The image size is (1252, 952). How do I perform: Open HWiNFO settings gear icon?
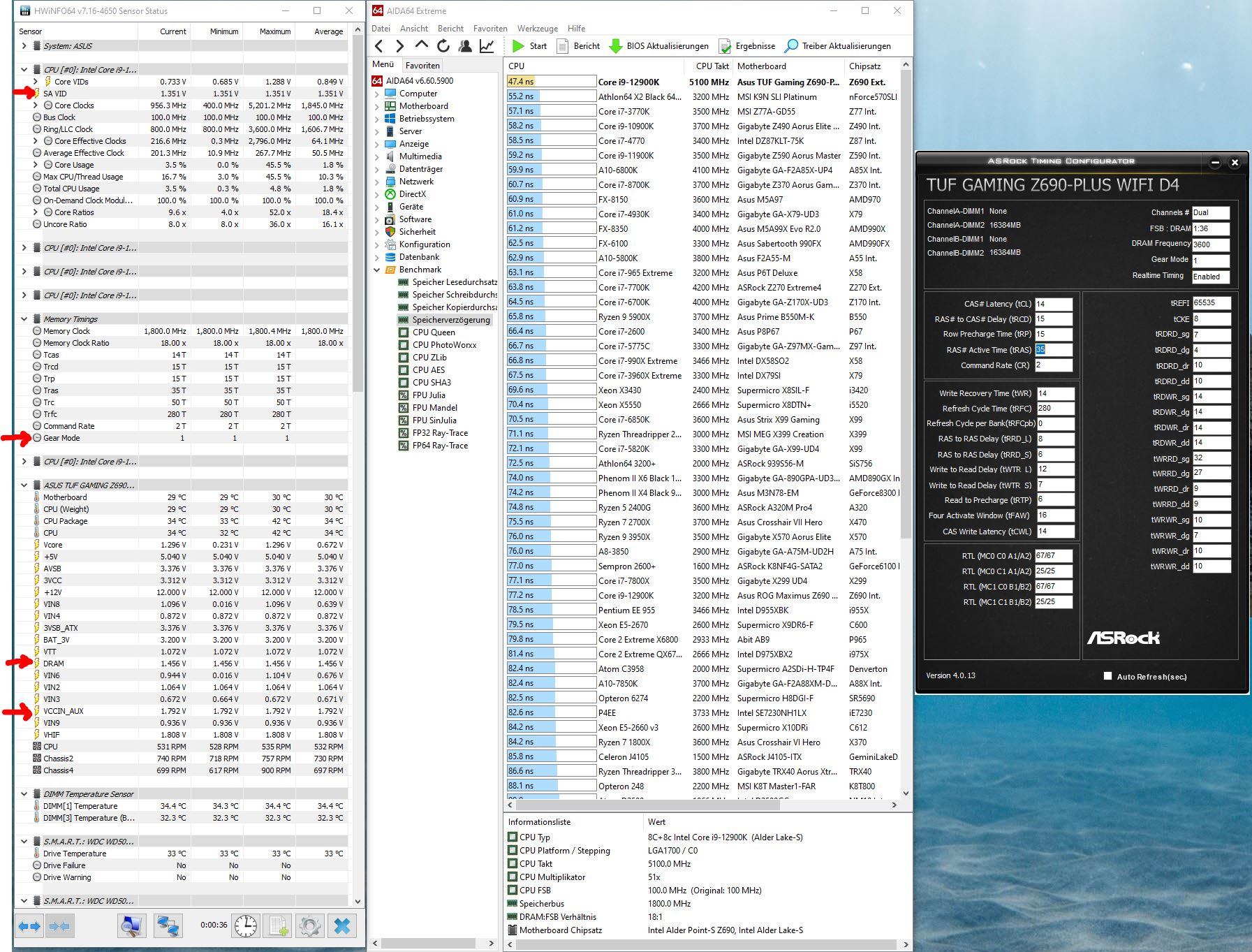(310, 926)
